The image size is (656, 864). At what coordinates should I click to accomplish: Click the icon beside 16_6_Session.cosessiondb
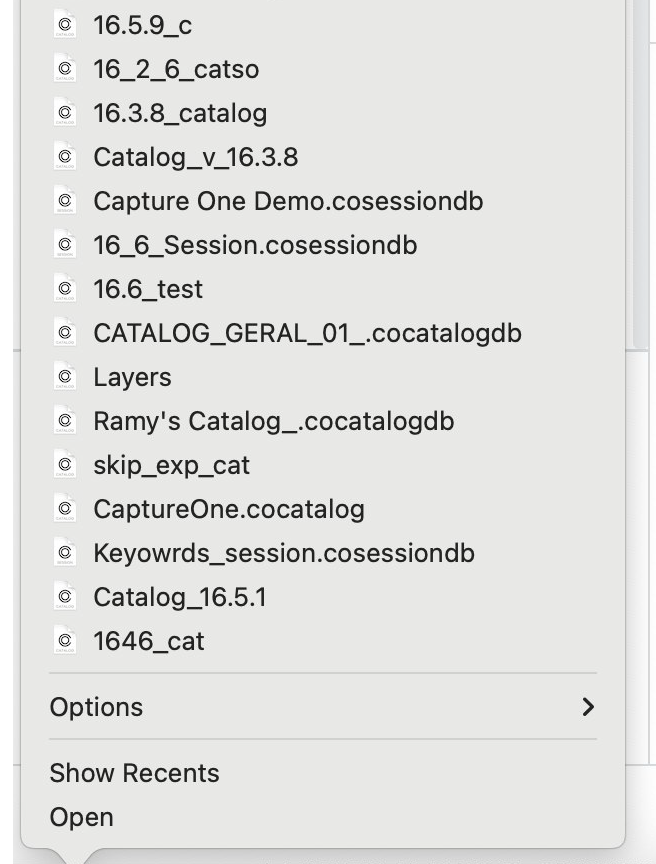[65, 245]
